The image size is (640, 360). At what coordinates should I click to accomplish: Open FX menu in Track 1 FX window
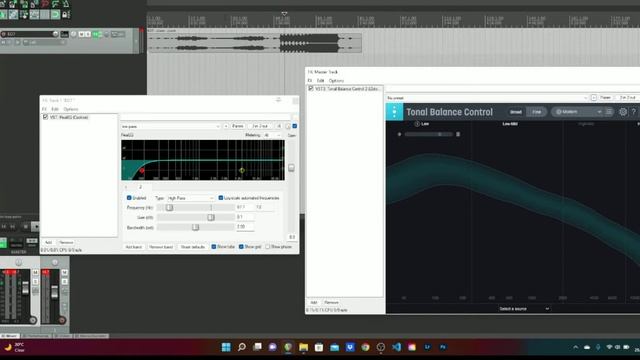click(x=44, y=109)
